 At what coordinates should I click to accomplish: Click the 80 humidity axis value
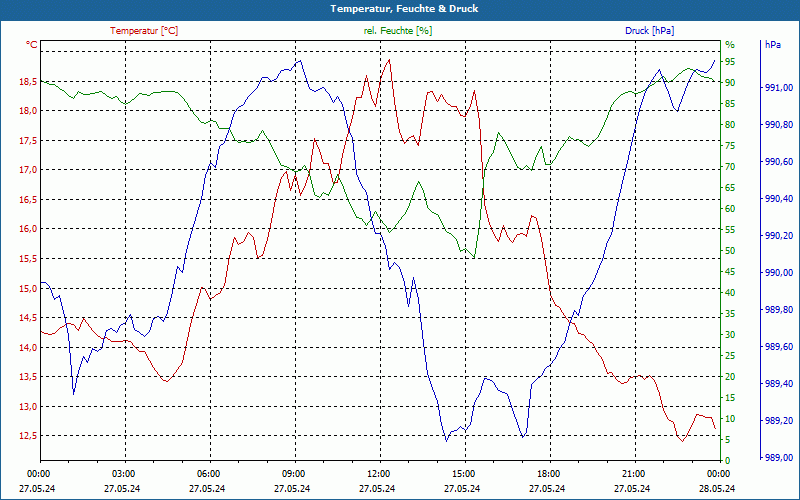click(x=730, y=124)
